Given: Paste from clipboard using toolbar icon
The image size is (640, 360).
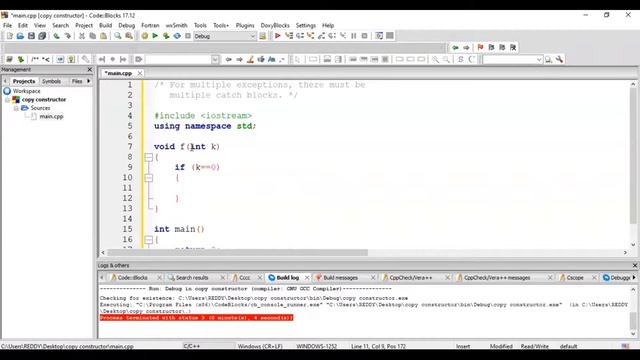Looking at the screenshot, I should [104, 36].
